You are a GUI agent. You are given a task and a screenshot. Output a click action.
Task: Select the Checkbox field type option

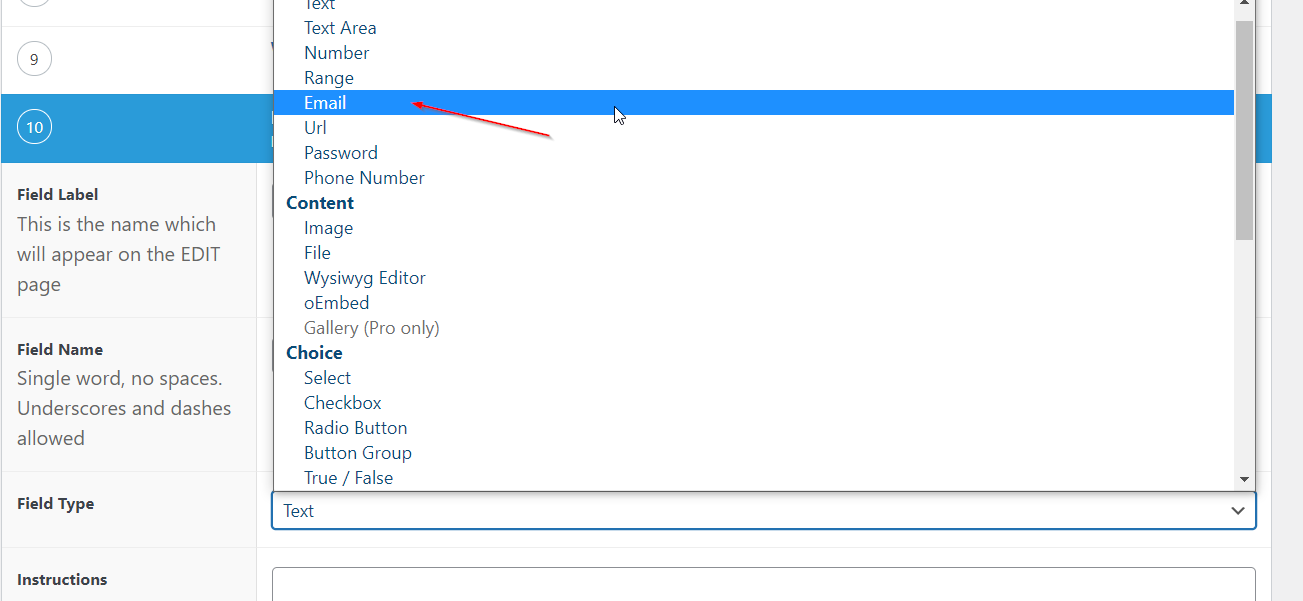coord(343,403)
